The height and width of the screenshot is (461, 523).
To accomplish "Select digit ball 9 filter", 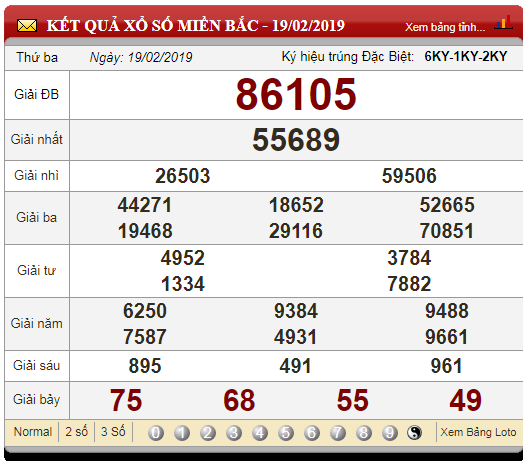I will [390, 433].
